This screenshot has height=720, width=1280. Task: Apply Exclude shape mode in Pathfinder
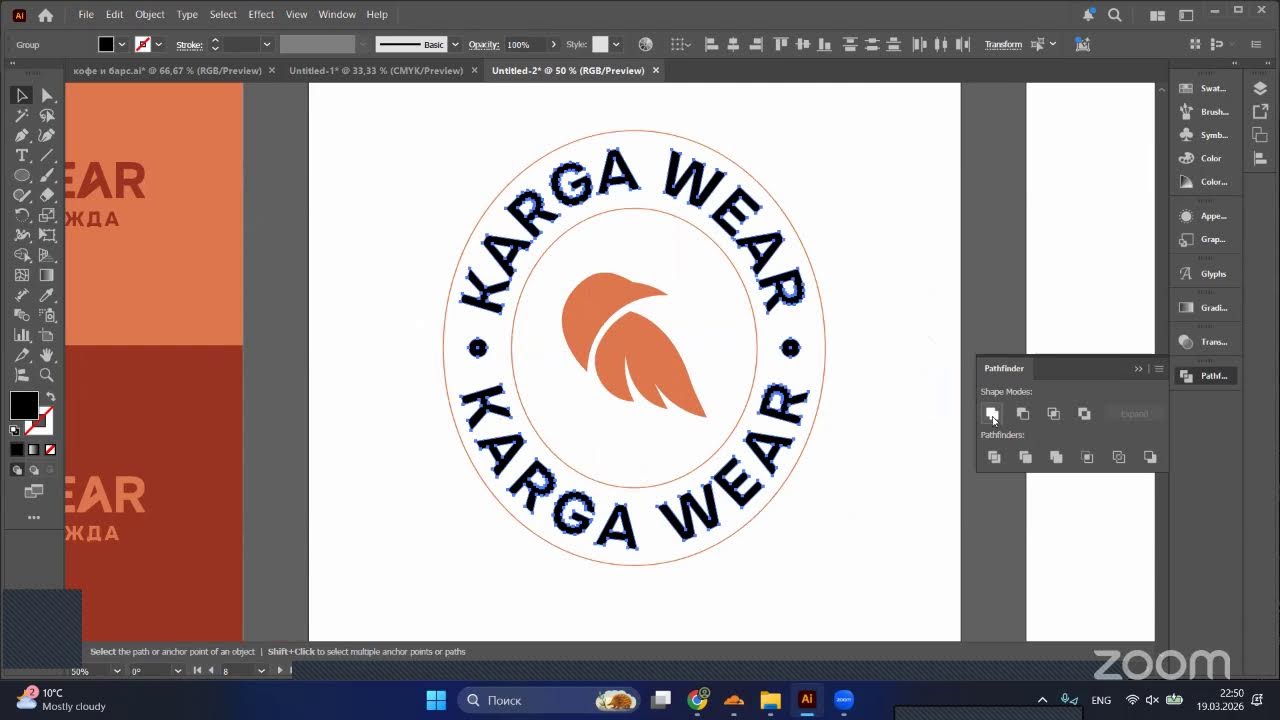1085,414
